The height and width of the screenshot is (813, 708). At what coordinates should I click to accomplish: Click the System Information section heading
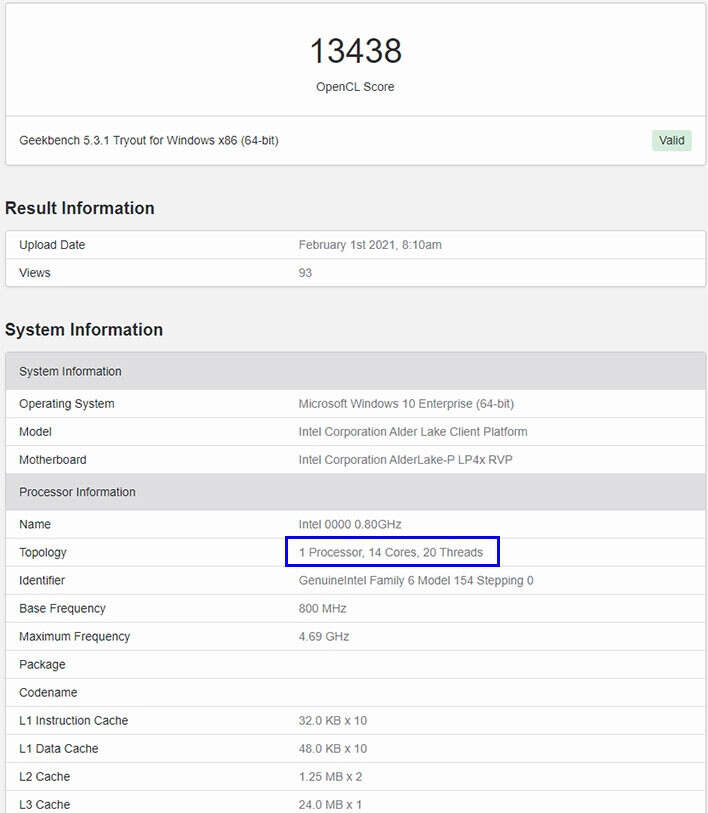(x=84, y=330)
